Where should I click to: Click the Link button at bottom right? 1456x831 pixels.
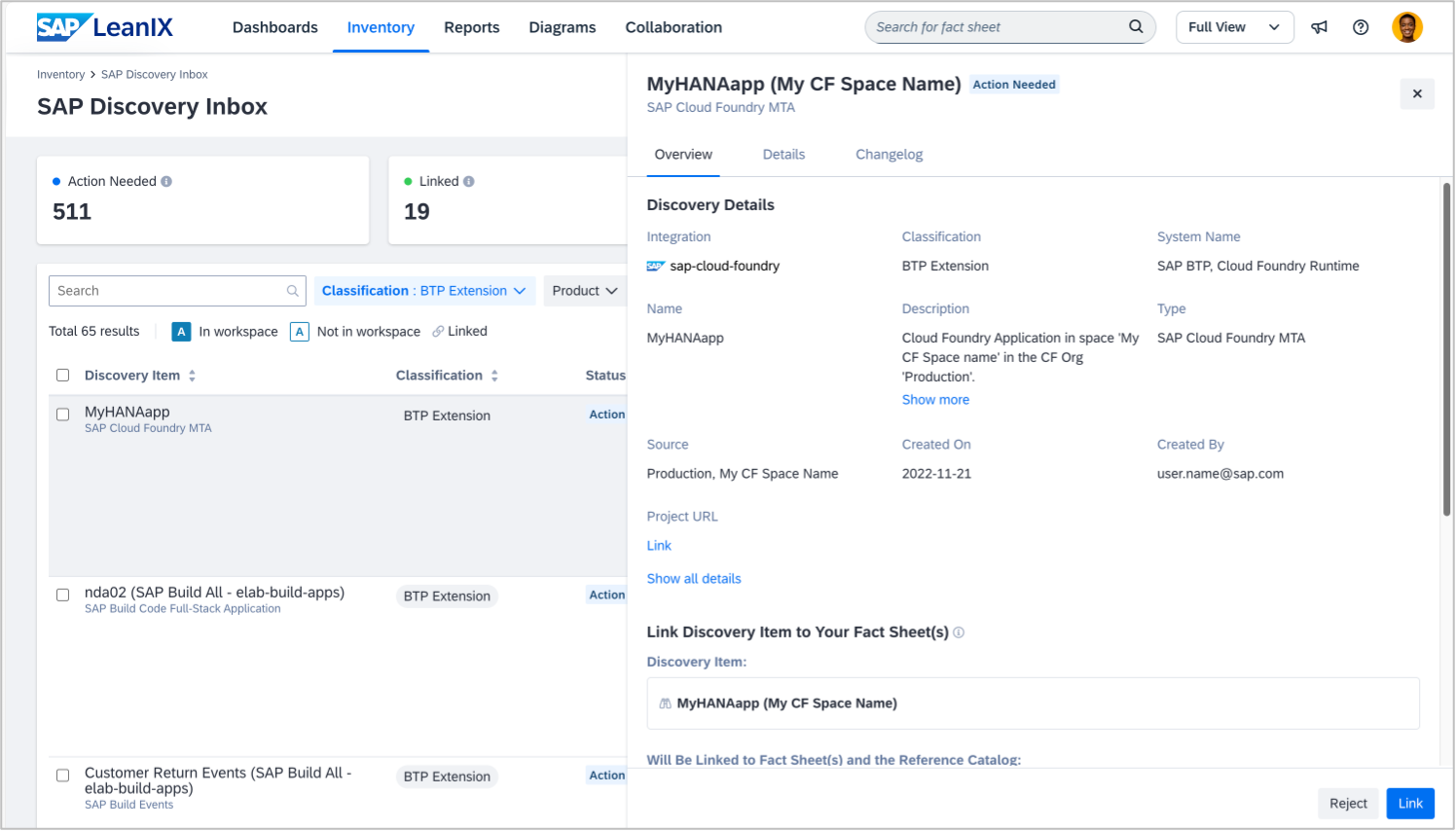pos(1411,804)
